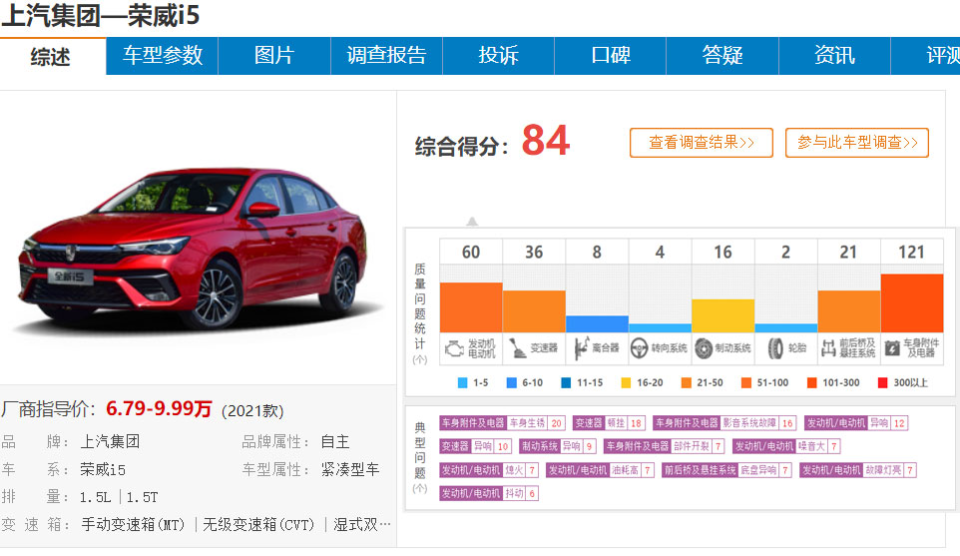Click the 手动变速箱(MT) gearbox text

coord(133,525)
